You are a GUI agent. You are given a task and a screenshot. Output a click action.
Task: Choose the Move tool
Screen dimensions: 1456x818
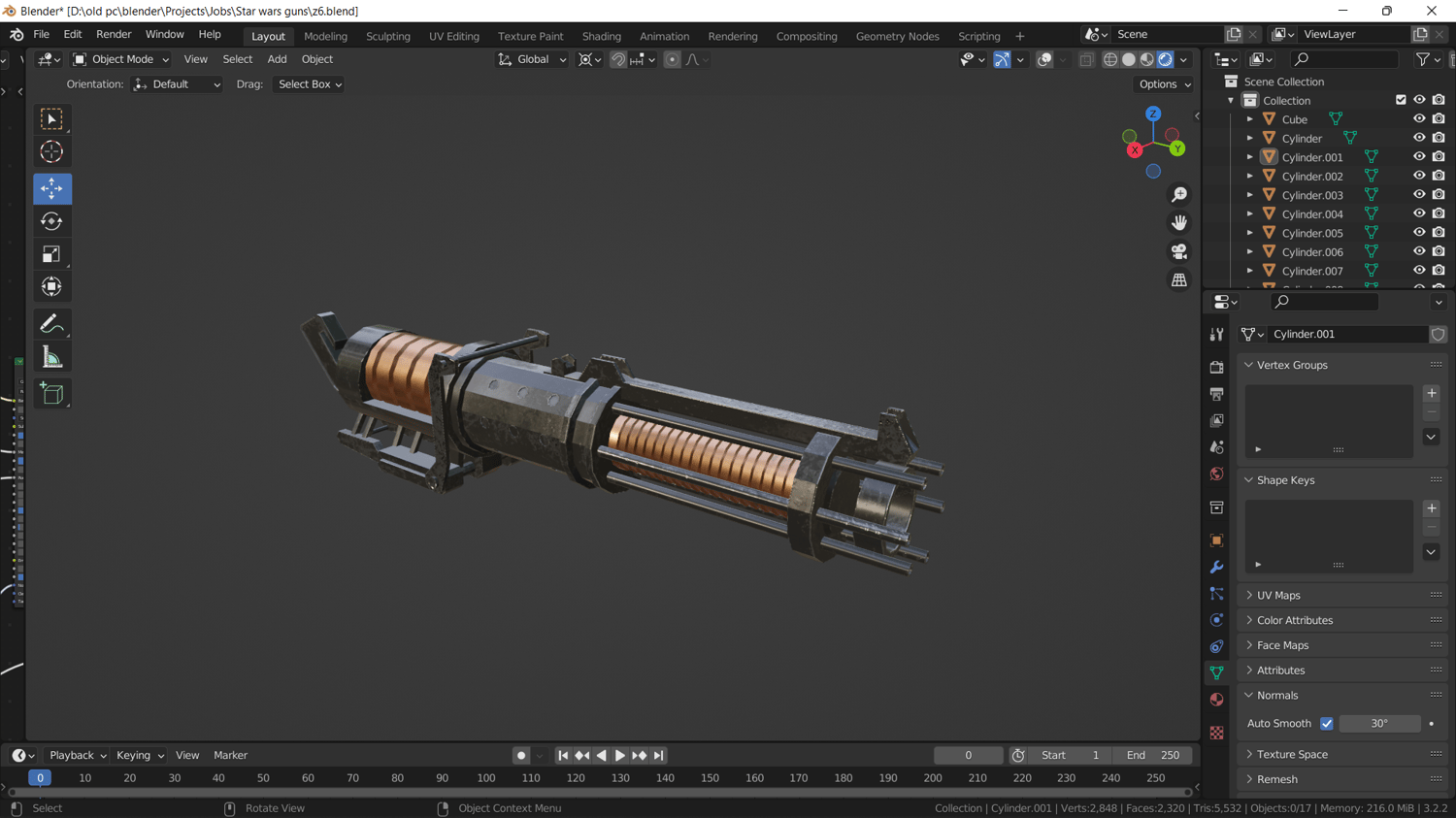[x=51, y=188]
